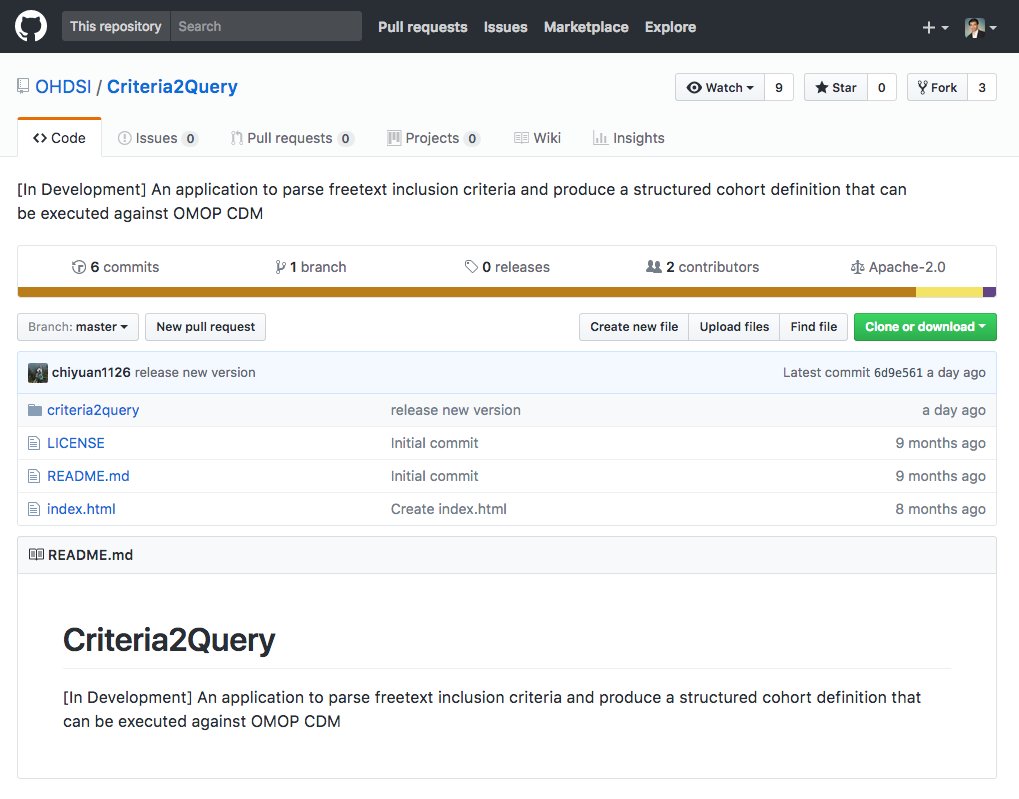The height and width of the screenshot is (799, 1019).
Task: Click the repository book icon beside OHDSI
Action: coord(23,86)
